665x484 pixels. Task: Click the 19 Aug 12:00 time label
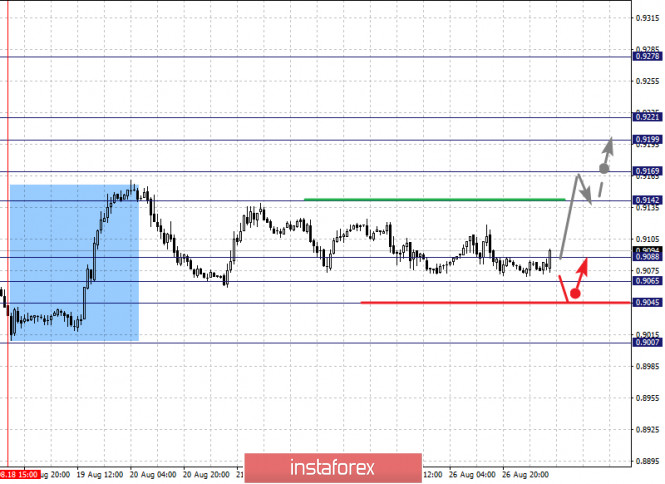100,475
